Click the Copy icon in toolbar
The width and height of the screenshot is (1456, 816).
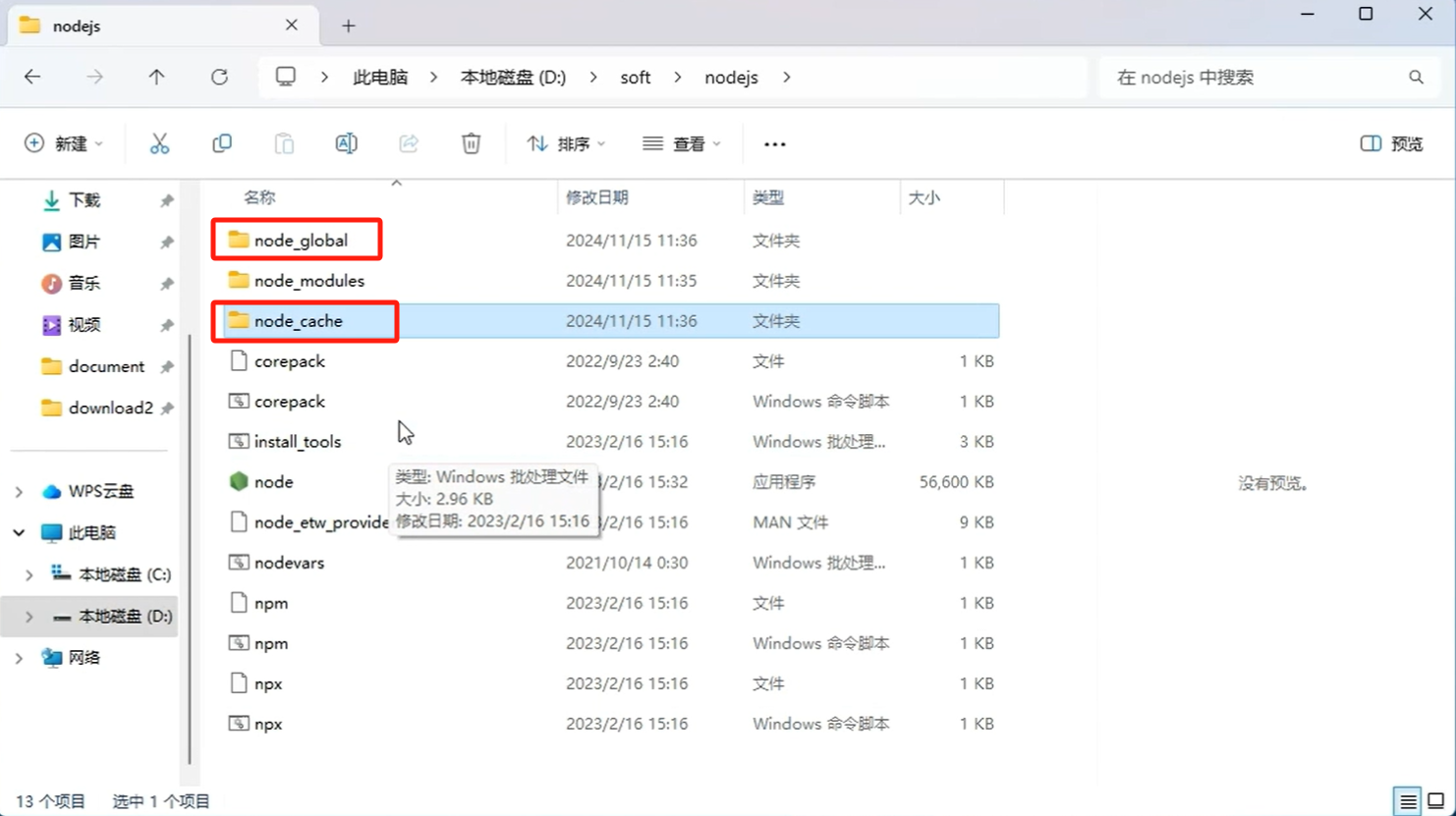[x=222, y=143]
